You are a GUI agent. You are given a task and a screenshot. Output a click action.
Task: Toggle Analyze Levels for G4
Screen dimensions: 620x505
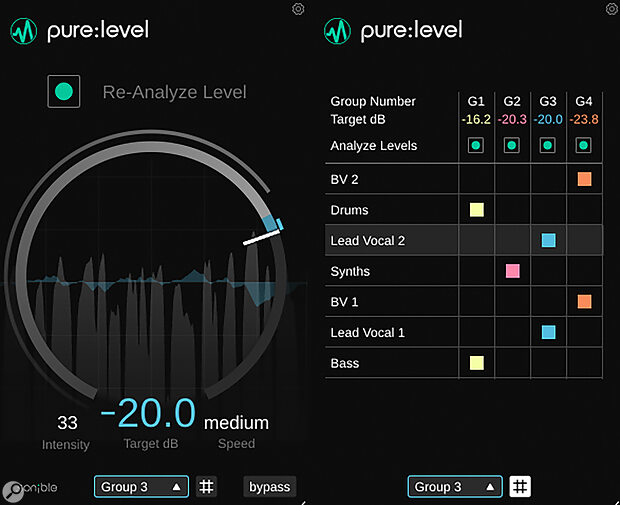click(x=584, y=146)
